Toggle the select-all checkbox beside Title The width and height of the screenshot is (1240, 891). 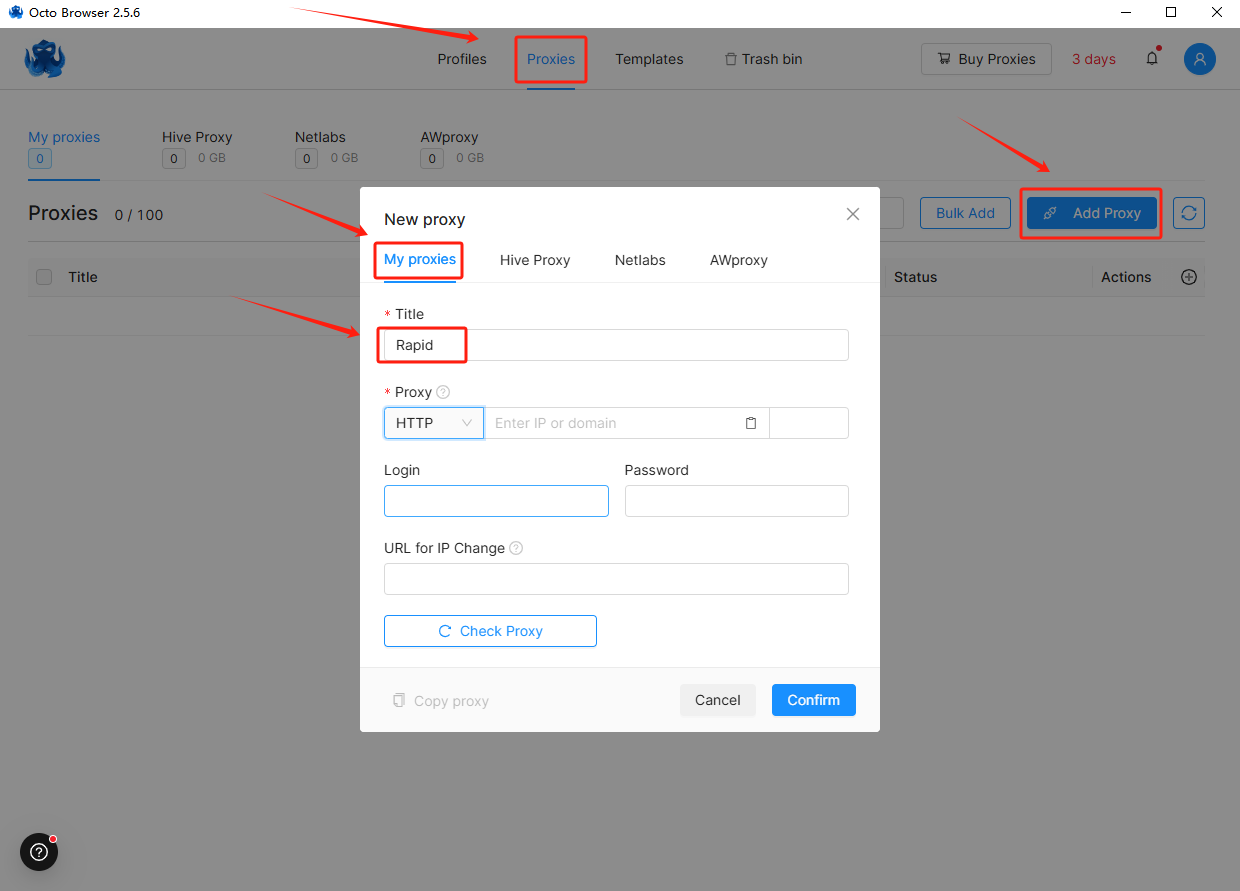coord(44,277)
